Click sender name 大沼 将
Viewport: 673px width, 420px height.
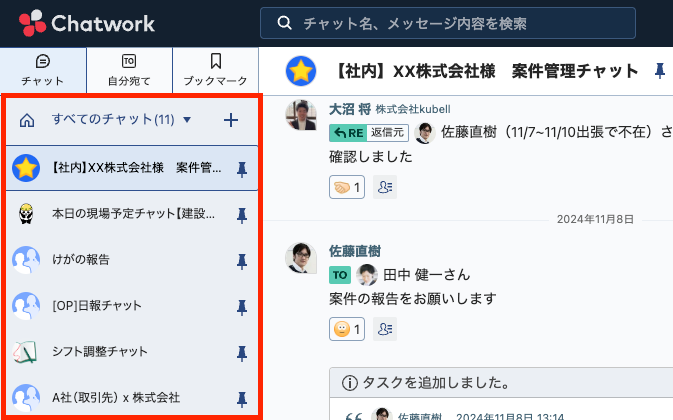pos(350,109)
